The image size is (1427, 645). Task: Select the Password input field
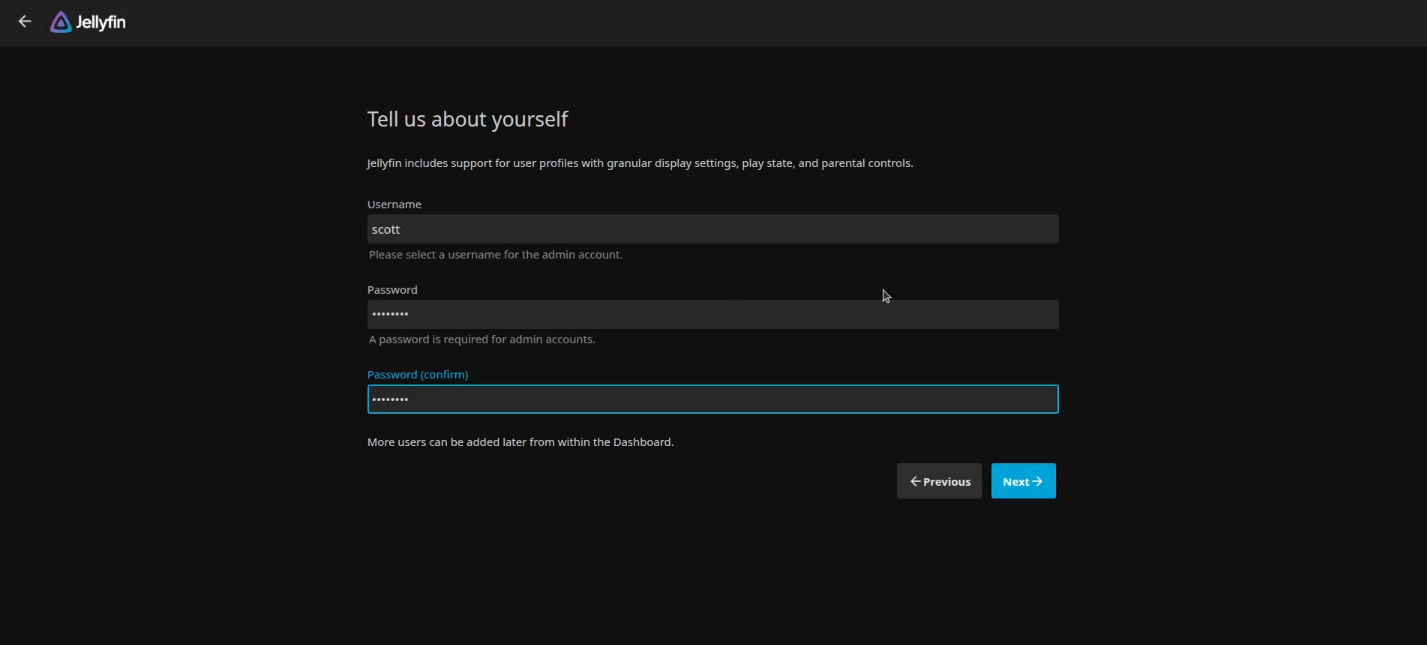(x=712, y=314)
